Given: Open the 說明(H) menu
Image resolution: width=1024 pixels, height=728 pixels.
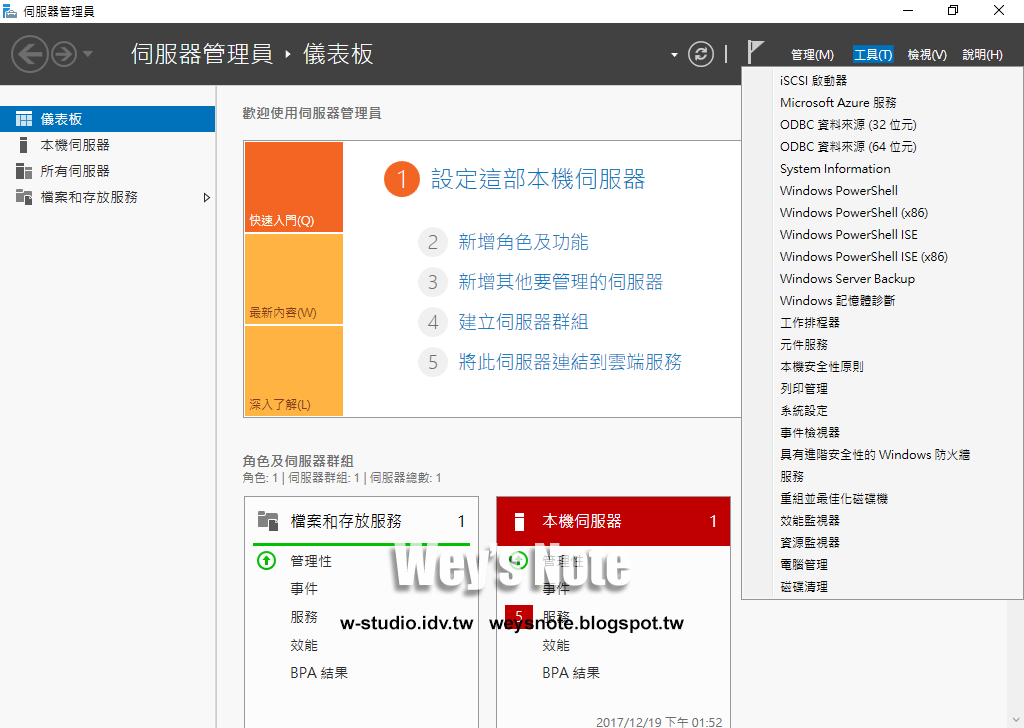Looking at the screenshot, I should pos(982,55).
